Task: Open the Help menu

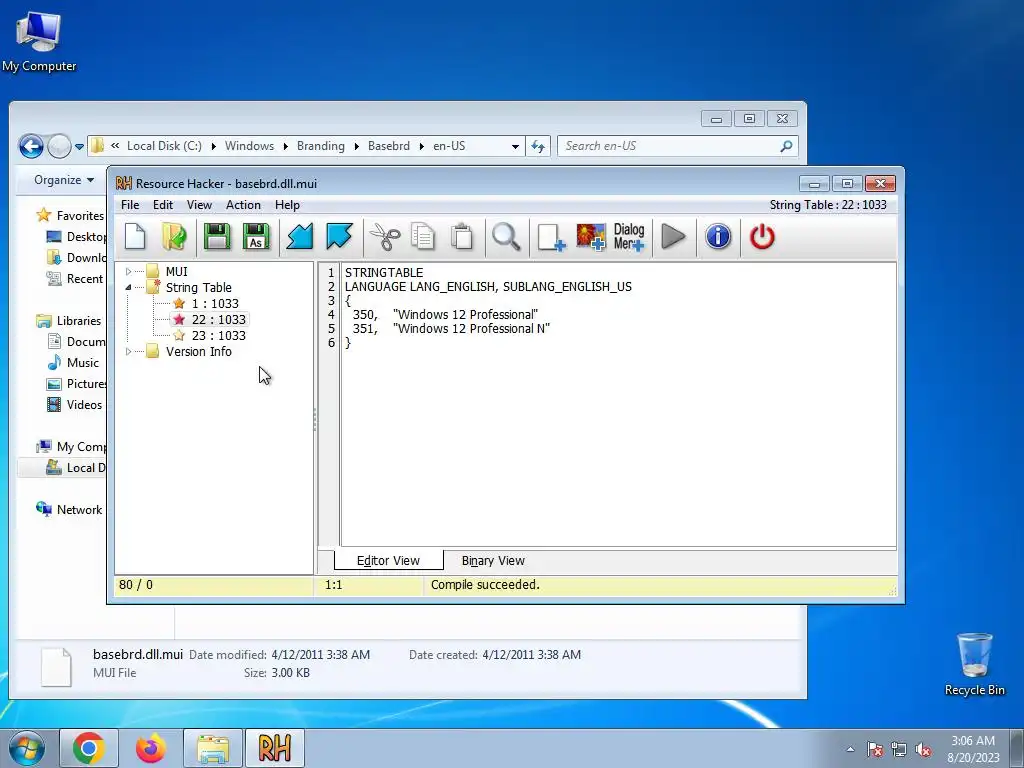Action: pos(287,205)
